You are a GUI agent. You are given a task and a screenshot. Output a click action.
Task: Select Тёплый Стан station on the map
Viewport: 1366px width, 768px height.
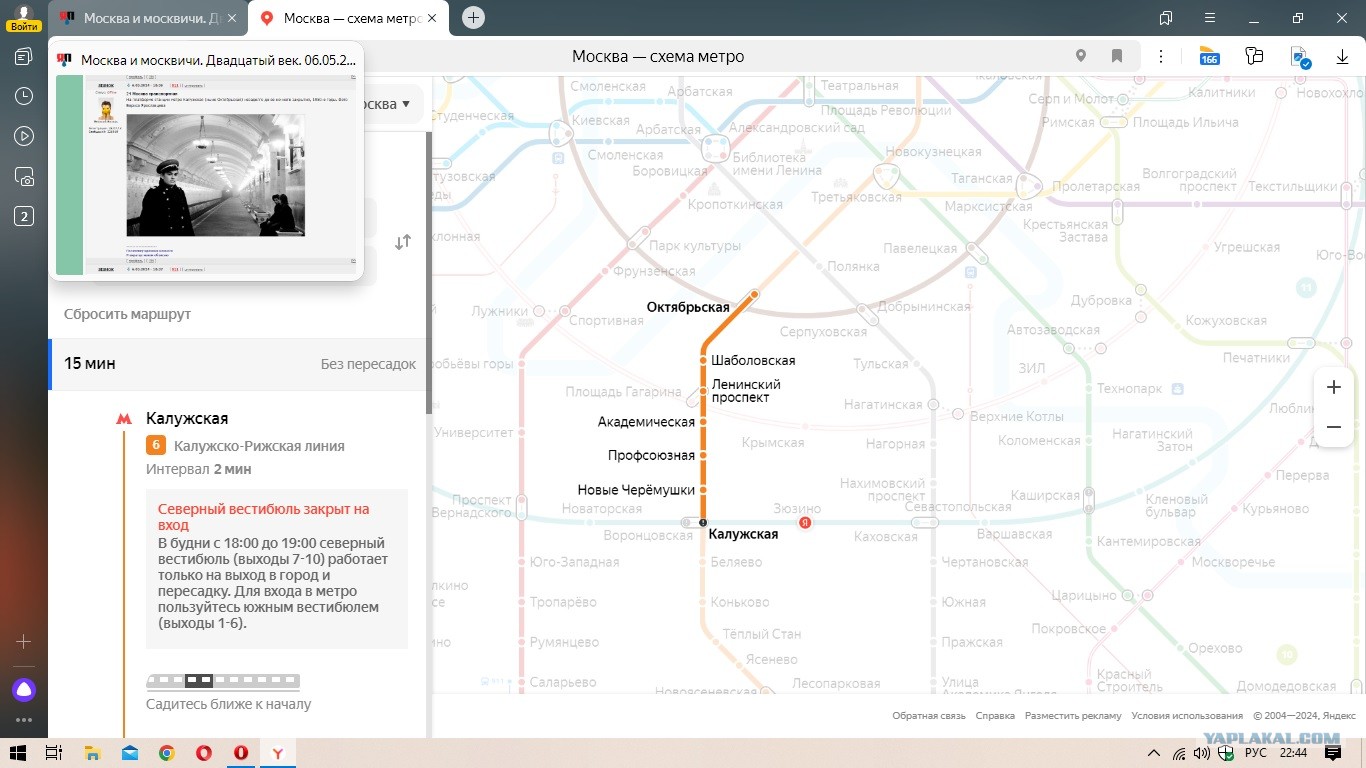pyautogui.click(x=762, y=634)
